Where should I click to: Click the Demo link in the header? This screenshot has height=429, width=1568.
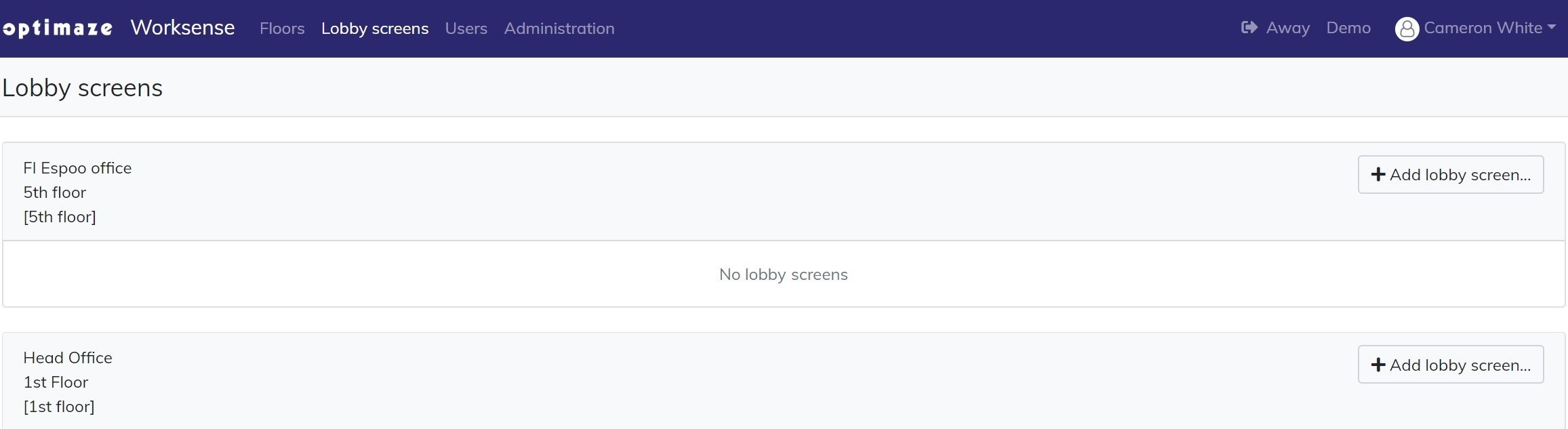coord(1348,28)
